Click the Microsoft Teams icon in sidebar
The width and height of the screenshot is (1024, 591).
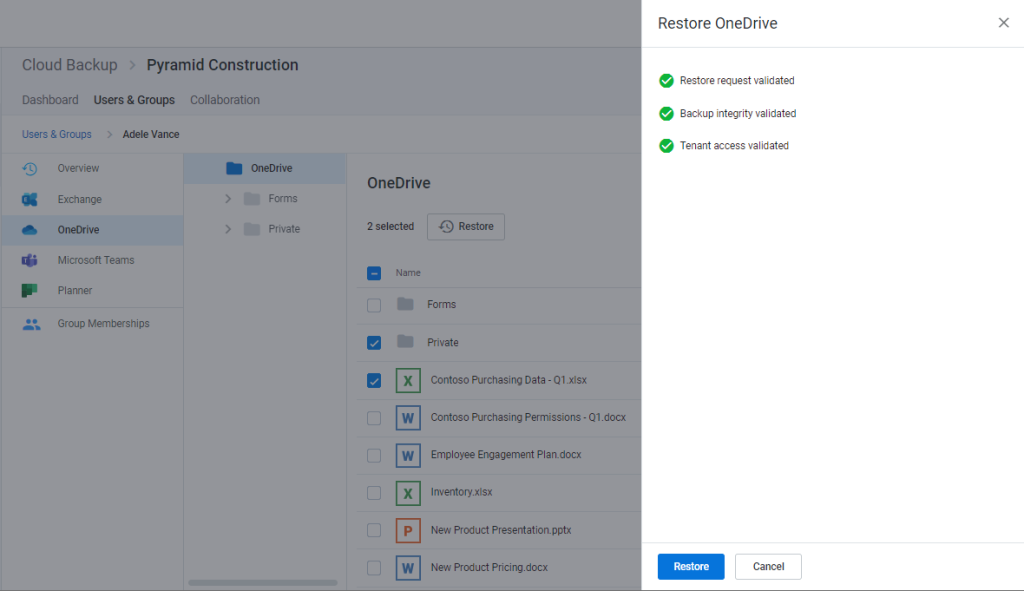pos(29,260)
